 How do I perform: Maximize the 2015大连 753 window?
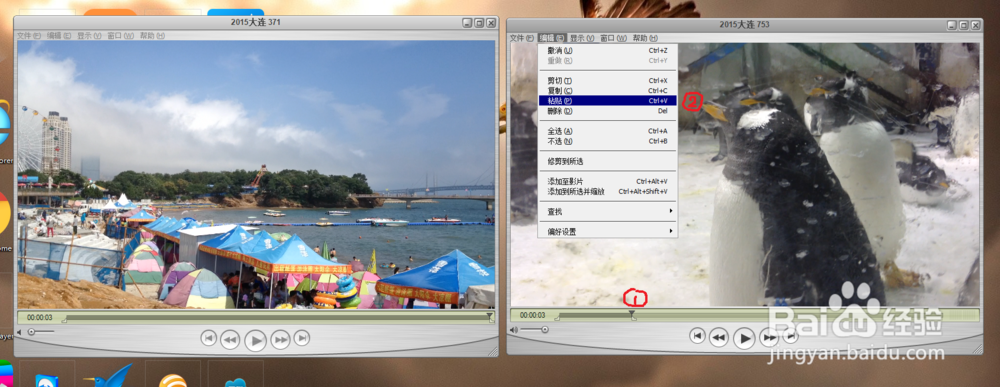click(964, 25)
